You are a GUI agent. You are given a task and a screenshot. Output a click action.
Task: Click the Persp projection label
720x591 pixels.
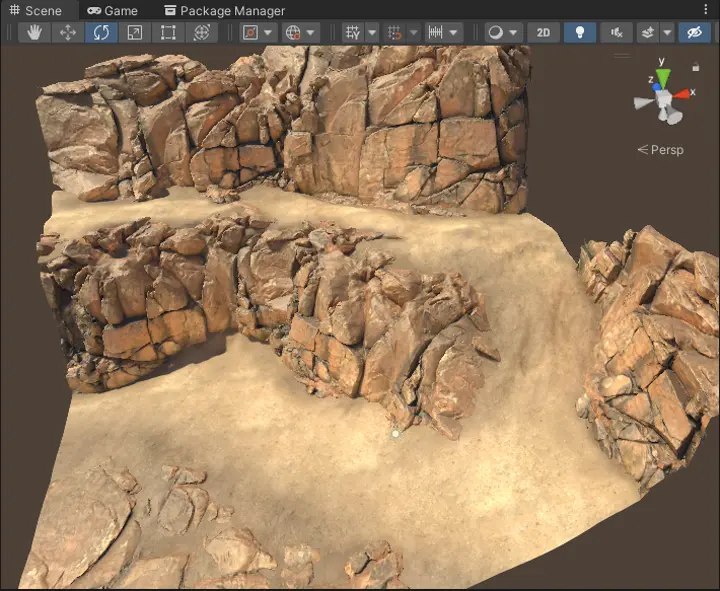point(667,150)
